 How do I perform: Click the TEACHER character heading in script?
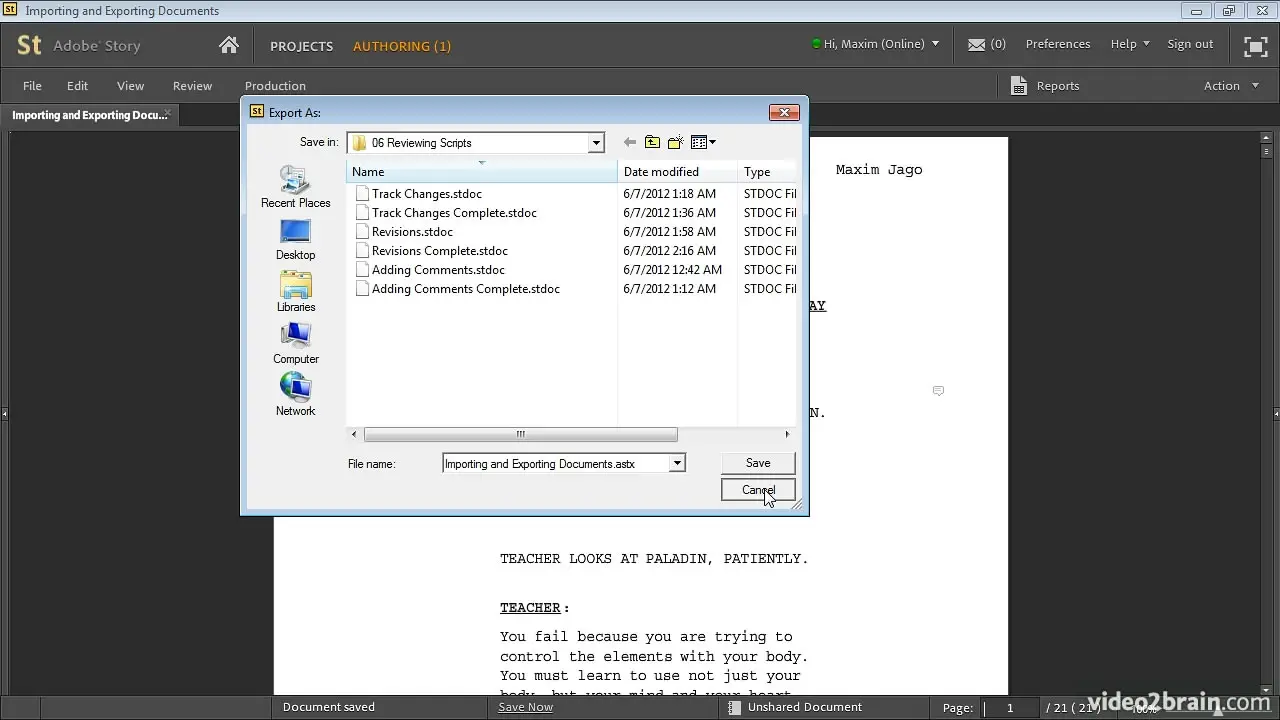pyautogui.click(x=530, y=607)
